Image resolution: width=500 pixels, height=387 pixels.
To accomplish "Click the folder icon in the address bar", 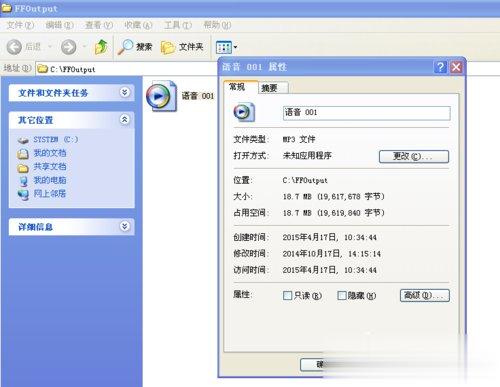I will 42,69.
